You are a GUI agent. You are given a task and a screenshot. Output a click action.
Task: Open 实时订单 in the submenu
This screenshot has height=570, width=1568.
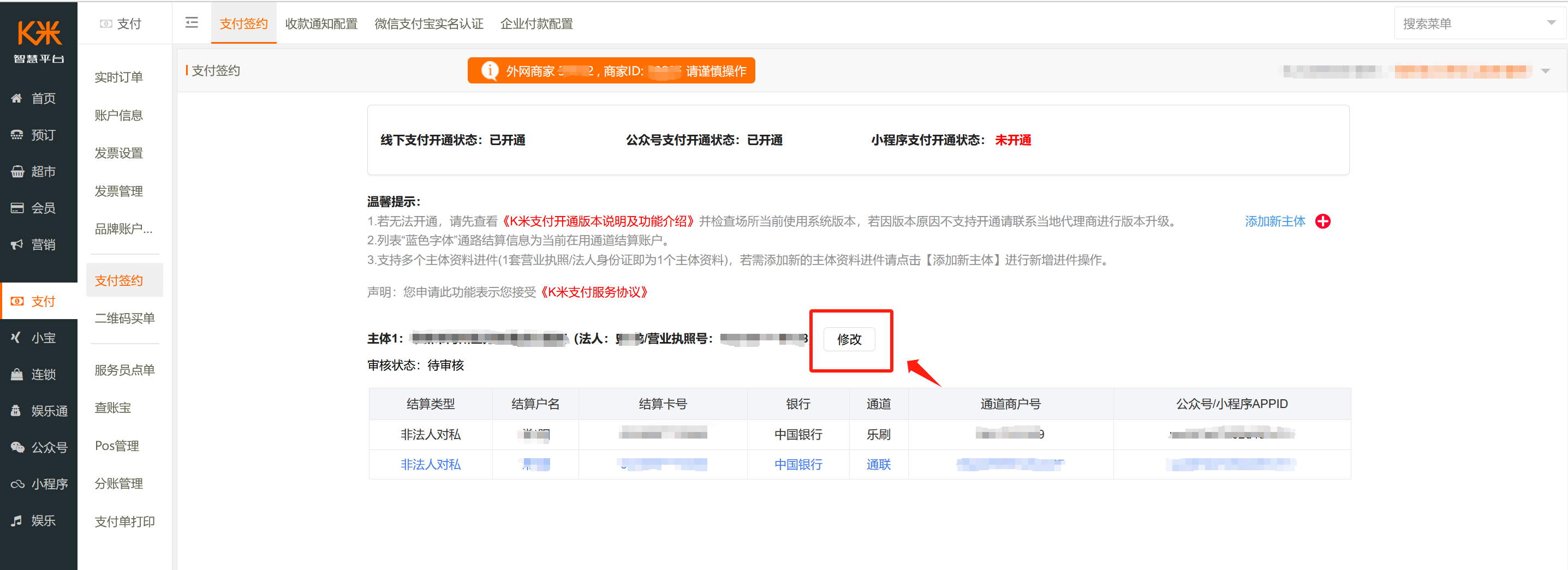(x=118, y=77)
